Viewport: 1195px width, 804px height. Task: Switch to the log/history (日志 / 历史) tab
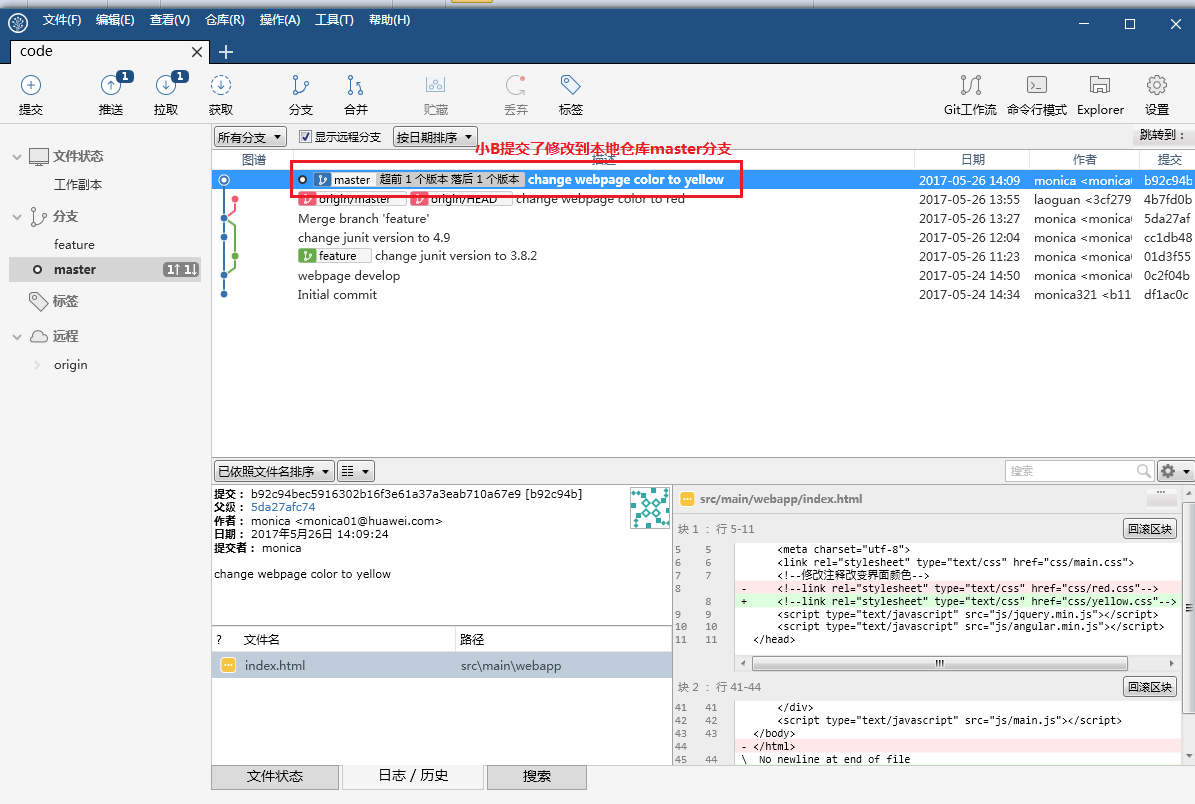click(413, 776)
